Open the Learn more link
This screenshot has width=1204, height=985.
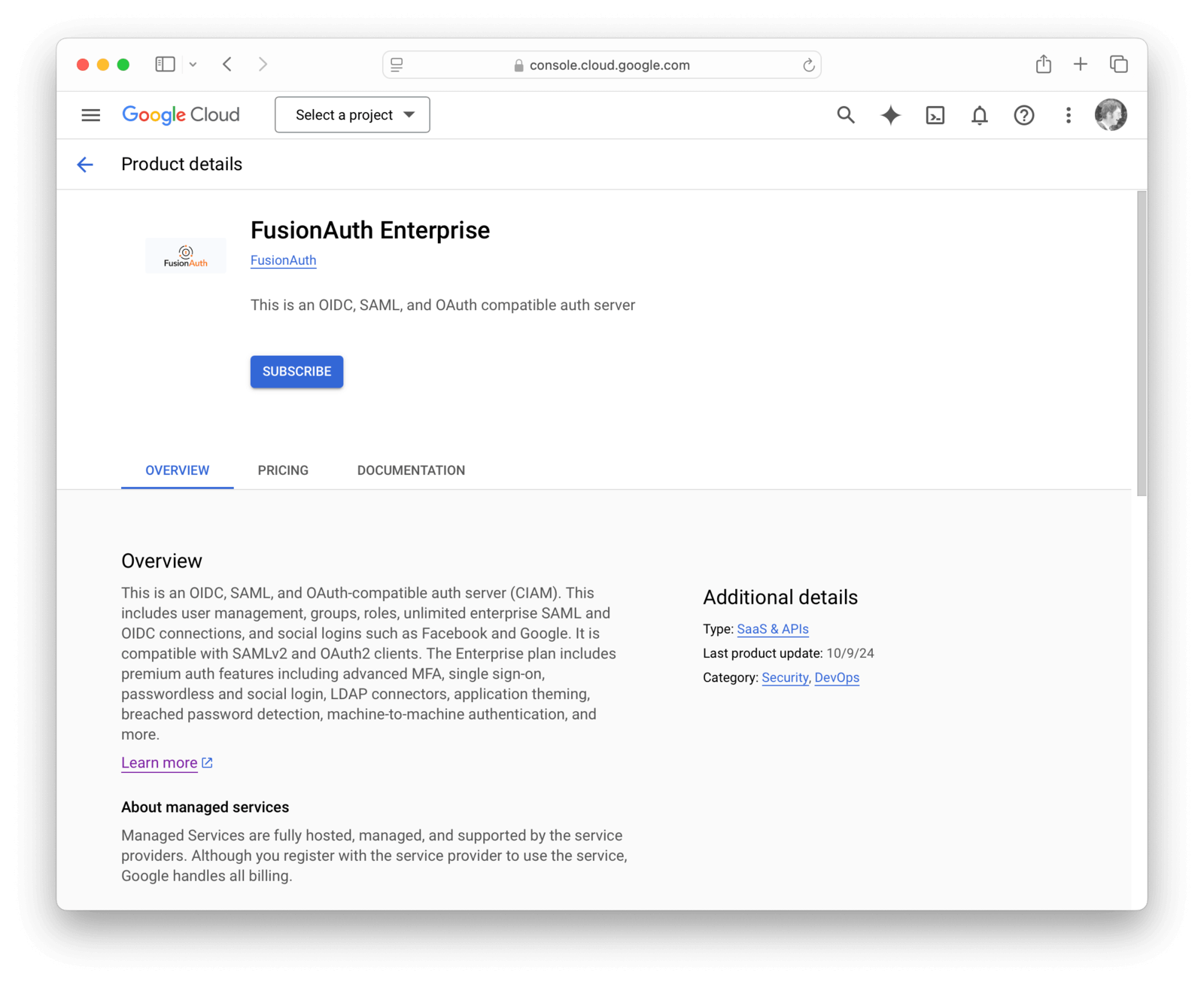(x=159, y=762)
